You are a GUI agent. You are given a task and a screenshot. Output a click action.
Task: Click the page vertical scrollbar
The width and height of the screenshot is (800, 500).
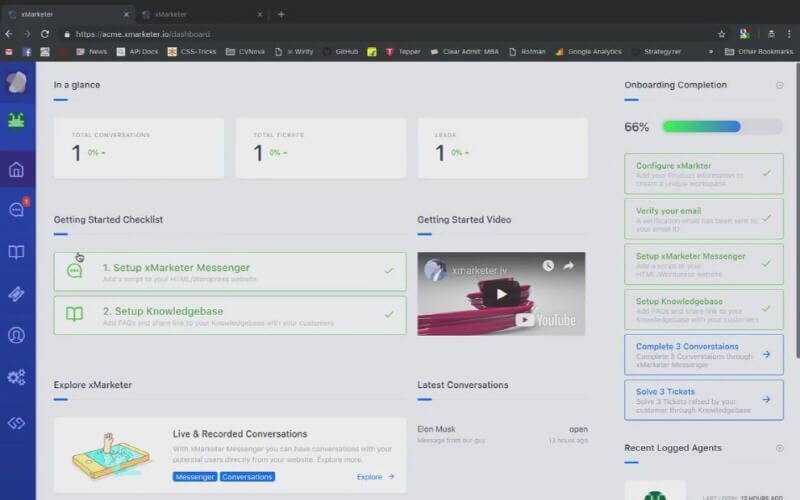(x=797, y=210)
